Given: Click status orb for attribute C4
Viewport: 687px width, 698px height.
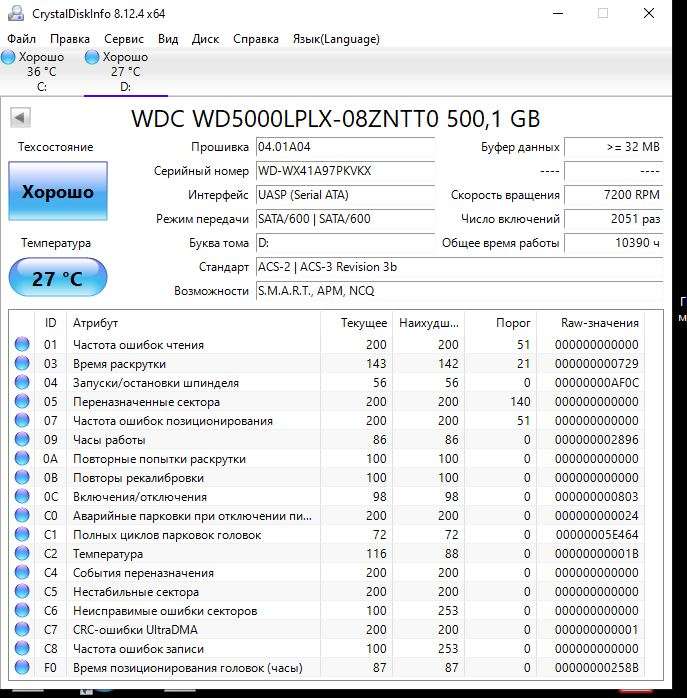Looking at the screenshot, I should tap(22, 572).
